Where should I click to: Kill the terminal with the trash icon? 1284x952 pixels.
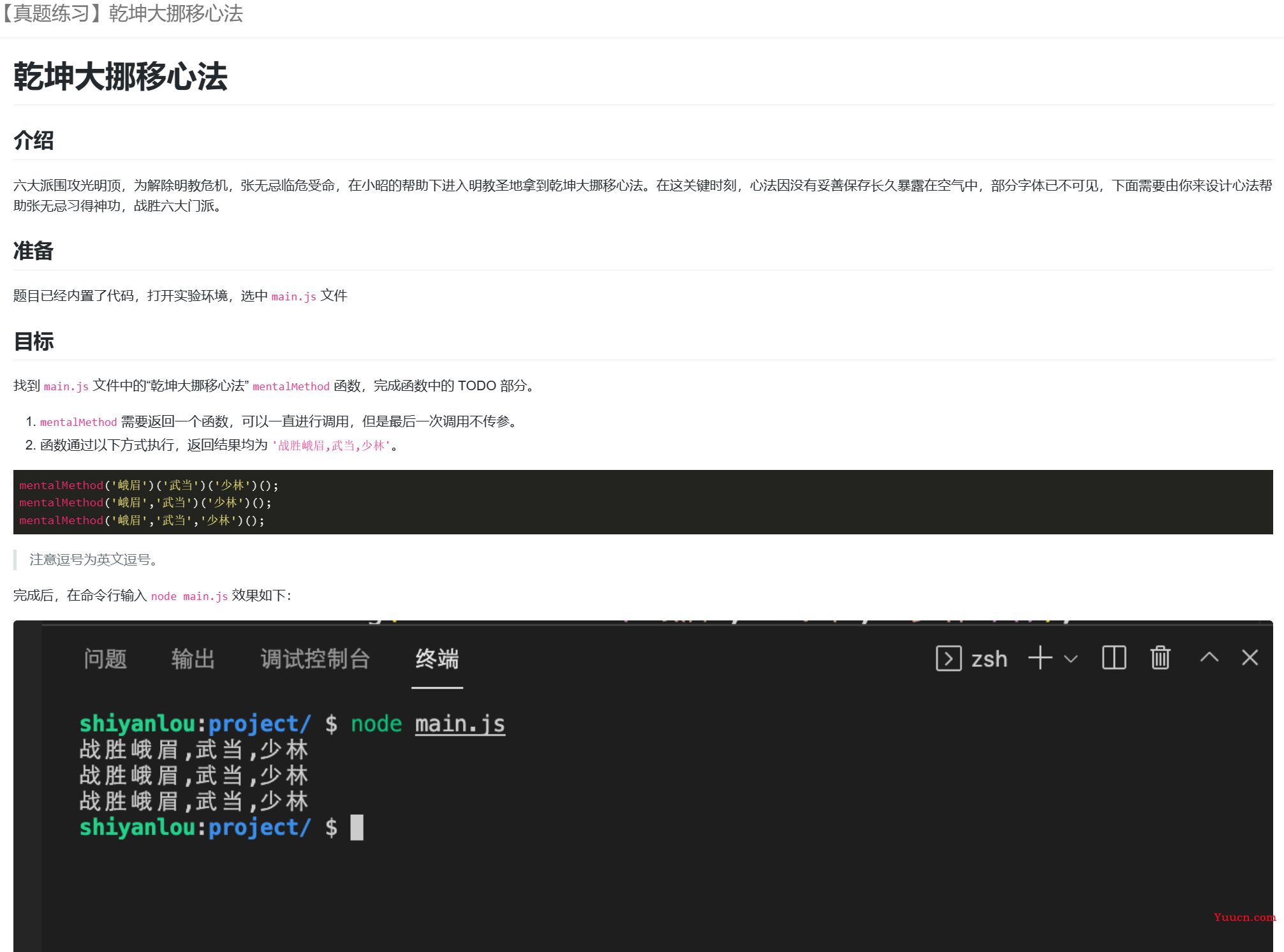coord(1160,657)
